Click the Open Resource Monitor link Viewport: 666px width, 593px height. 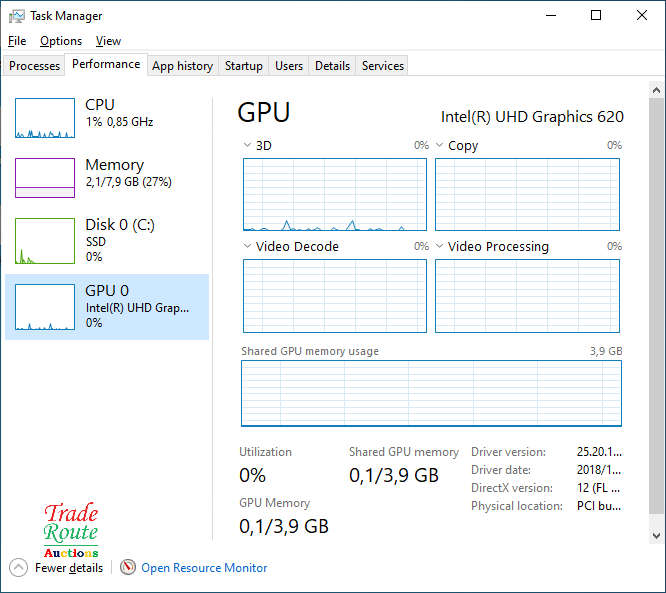tap(204, 568)
